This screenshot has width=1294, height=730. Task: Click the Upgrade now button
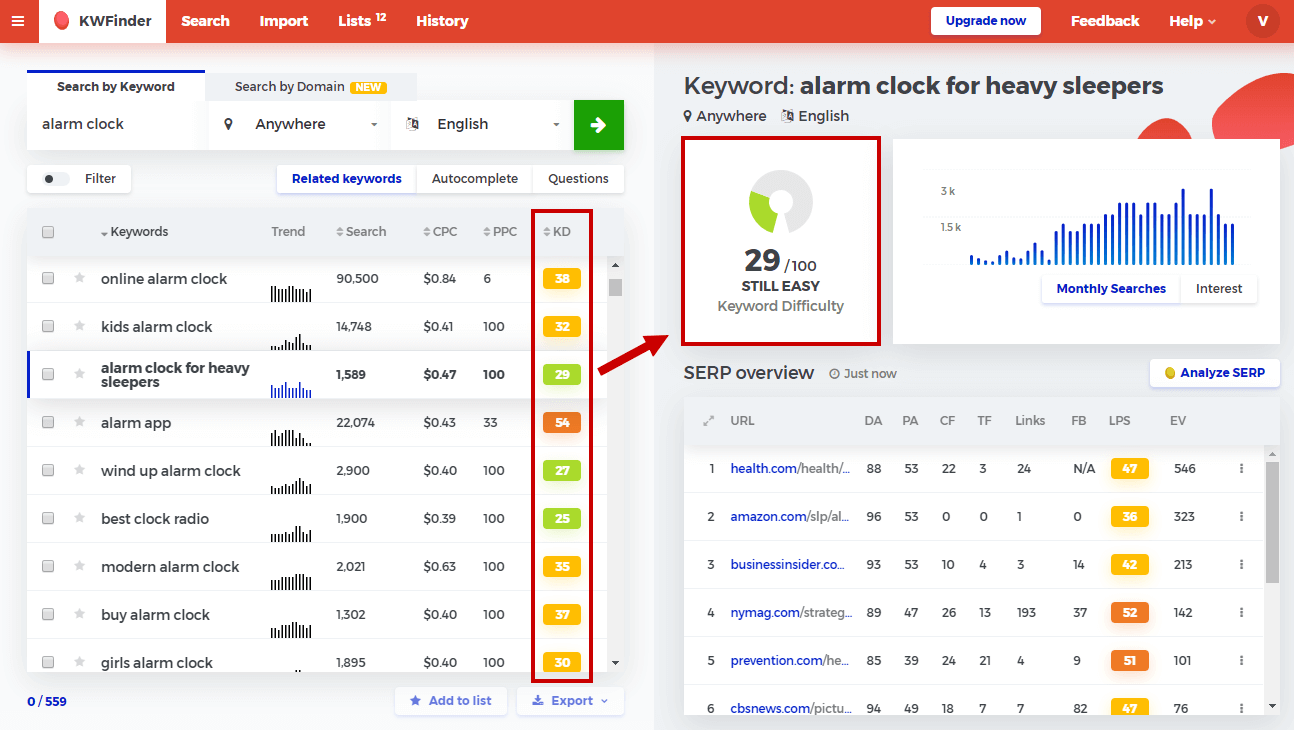point(986,21)
